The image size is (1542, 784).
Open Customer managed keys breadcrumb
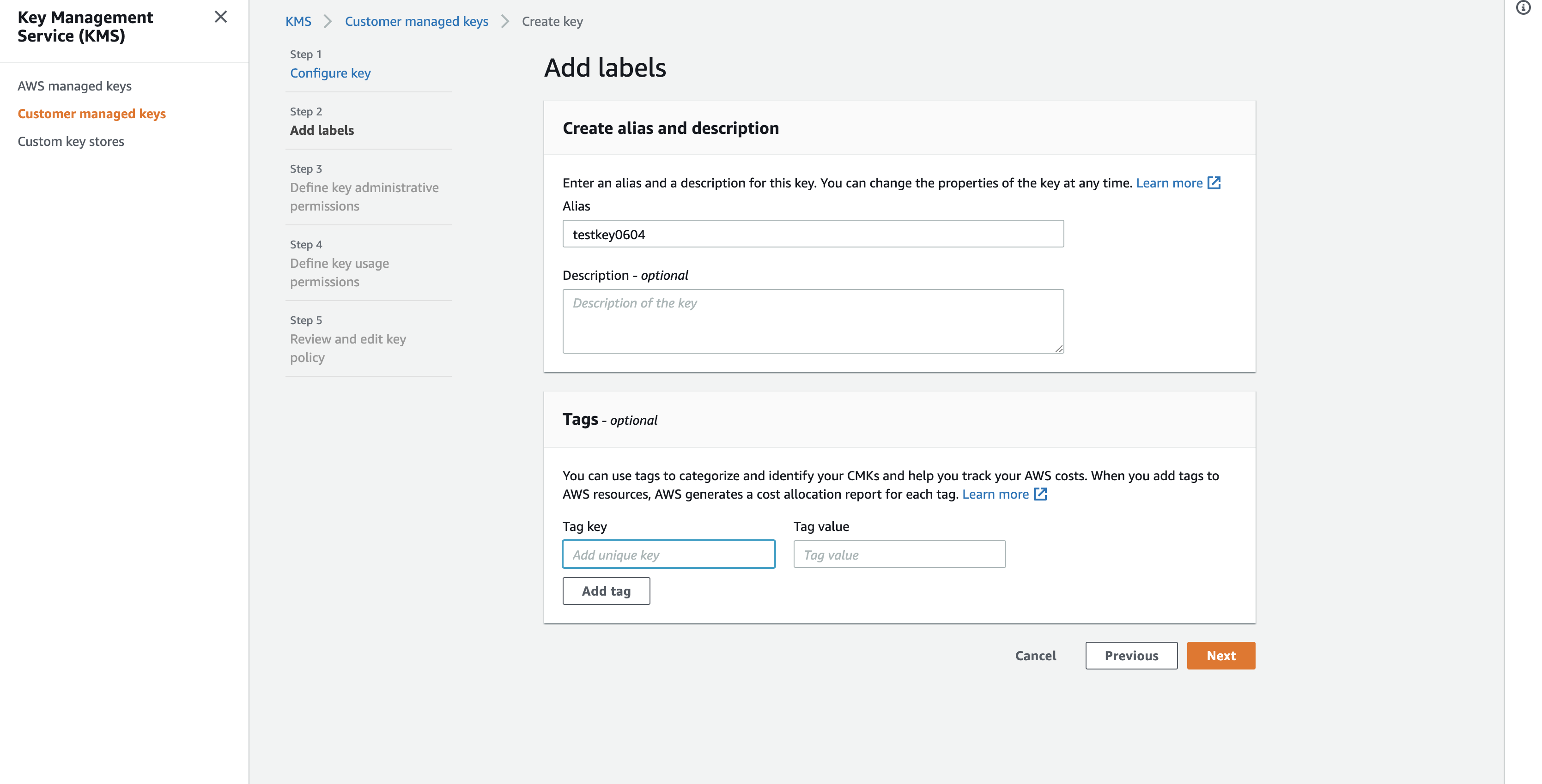click(416, 22)
